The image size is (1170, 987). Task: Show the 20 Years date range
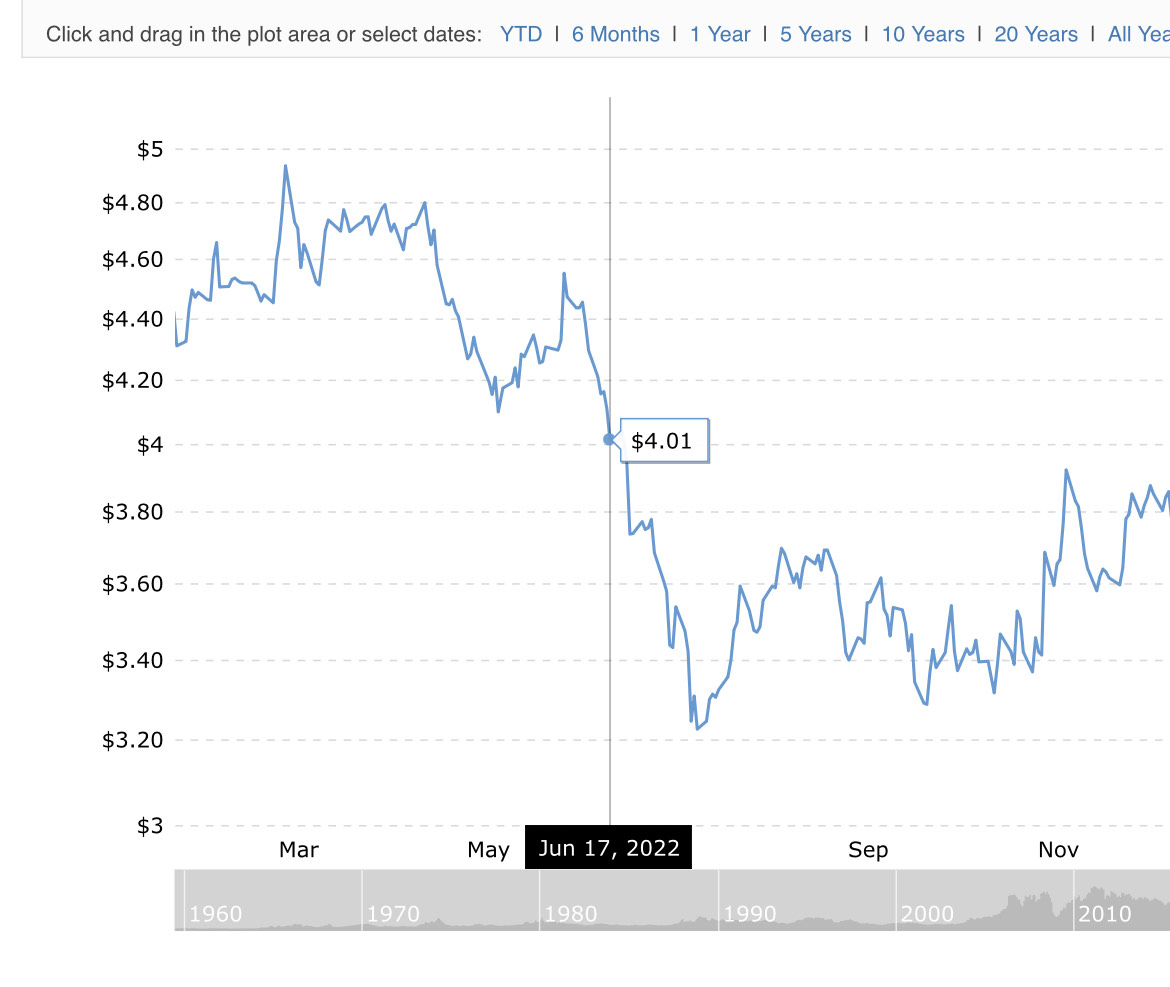pos(1036,34)
